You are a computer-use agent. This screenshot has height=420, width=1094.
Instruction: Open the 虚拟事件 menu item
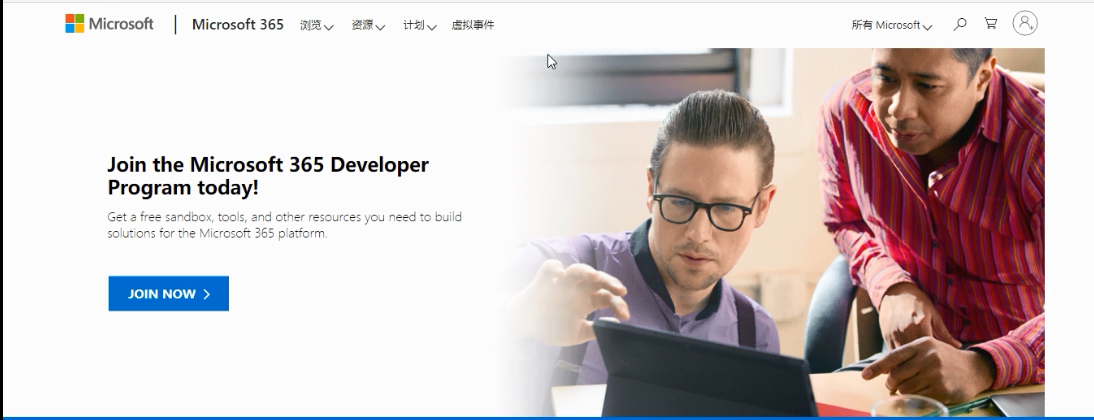(x=473, y=25)
